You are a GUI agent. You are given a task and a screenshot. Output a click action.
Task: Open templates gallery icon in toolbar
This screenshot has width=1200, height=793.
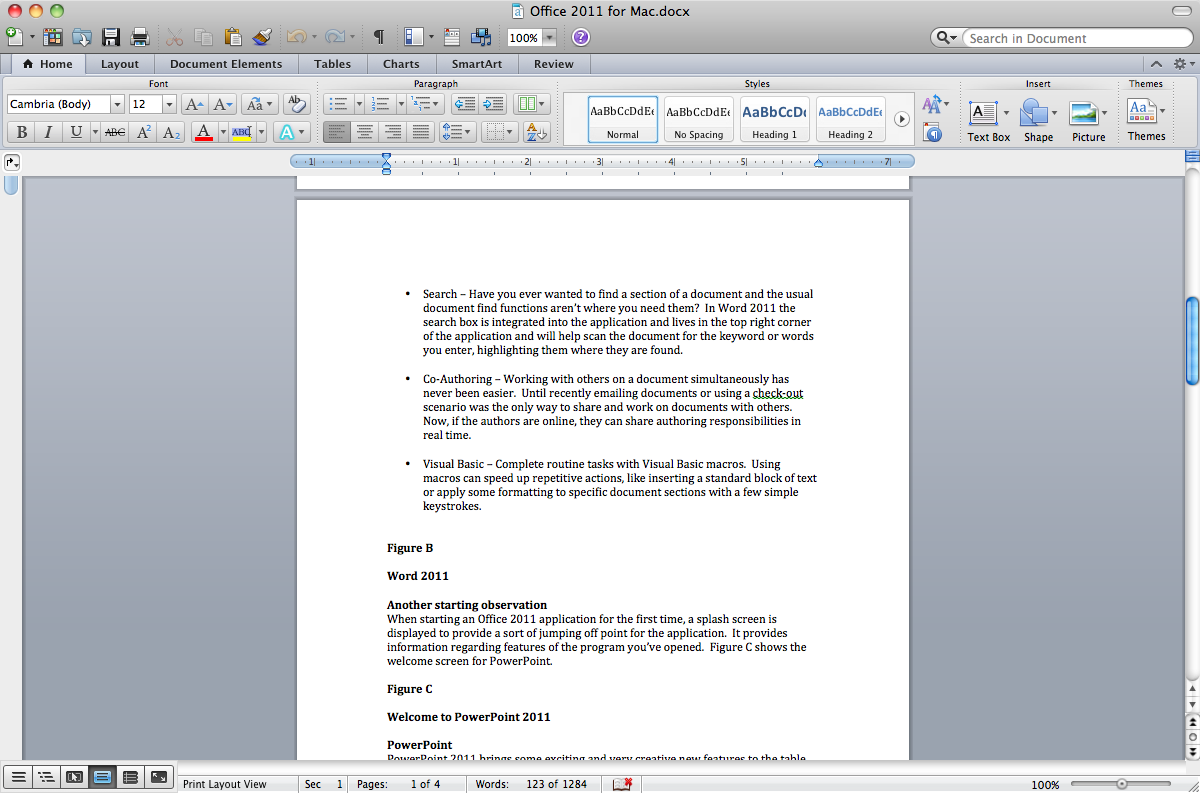pyautogui.click(x=52, y=38)
